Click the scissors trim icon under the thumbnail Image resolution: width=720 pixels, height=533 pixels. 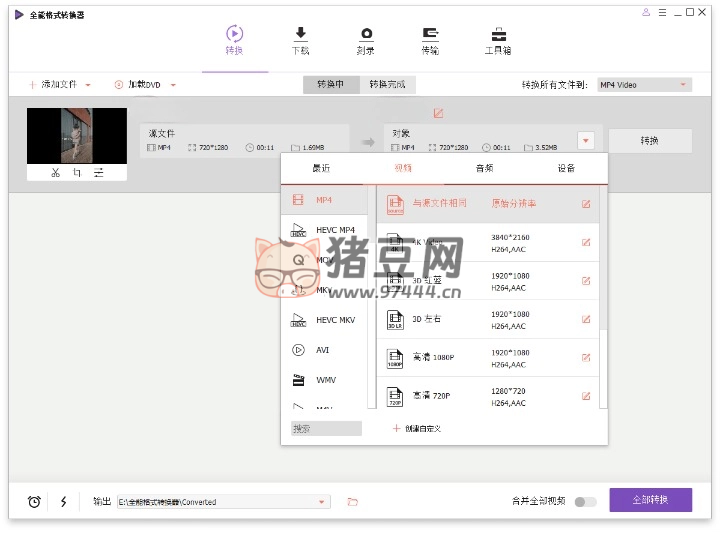[56, 173]
